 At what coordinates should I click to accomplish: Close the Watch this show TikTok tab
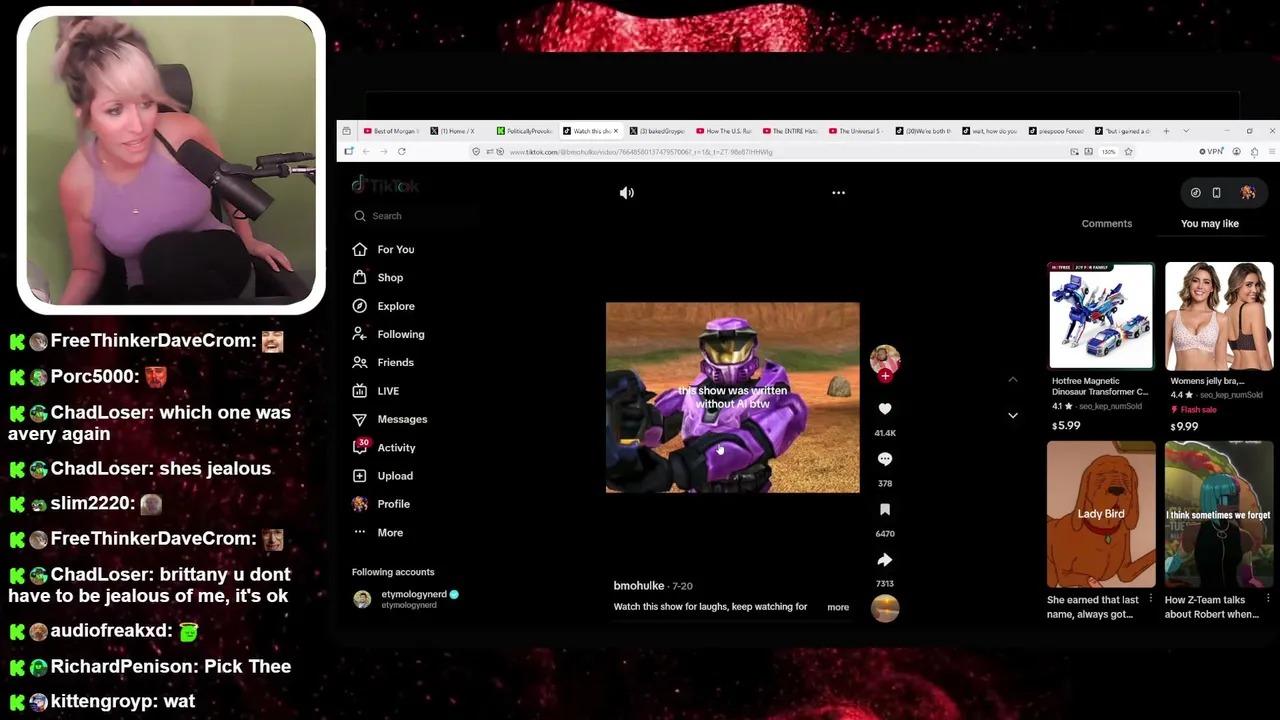(x=615, y=131)
